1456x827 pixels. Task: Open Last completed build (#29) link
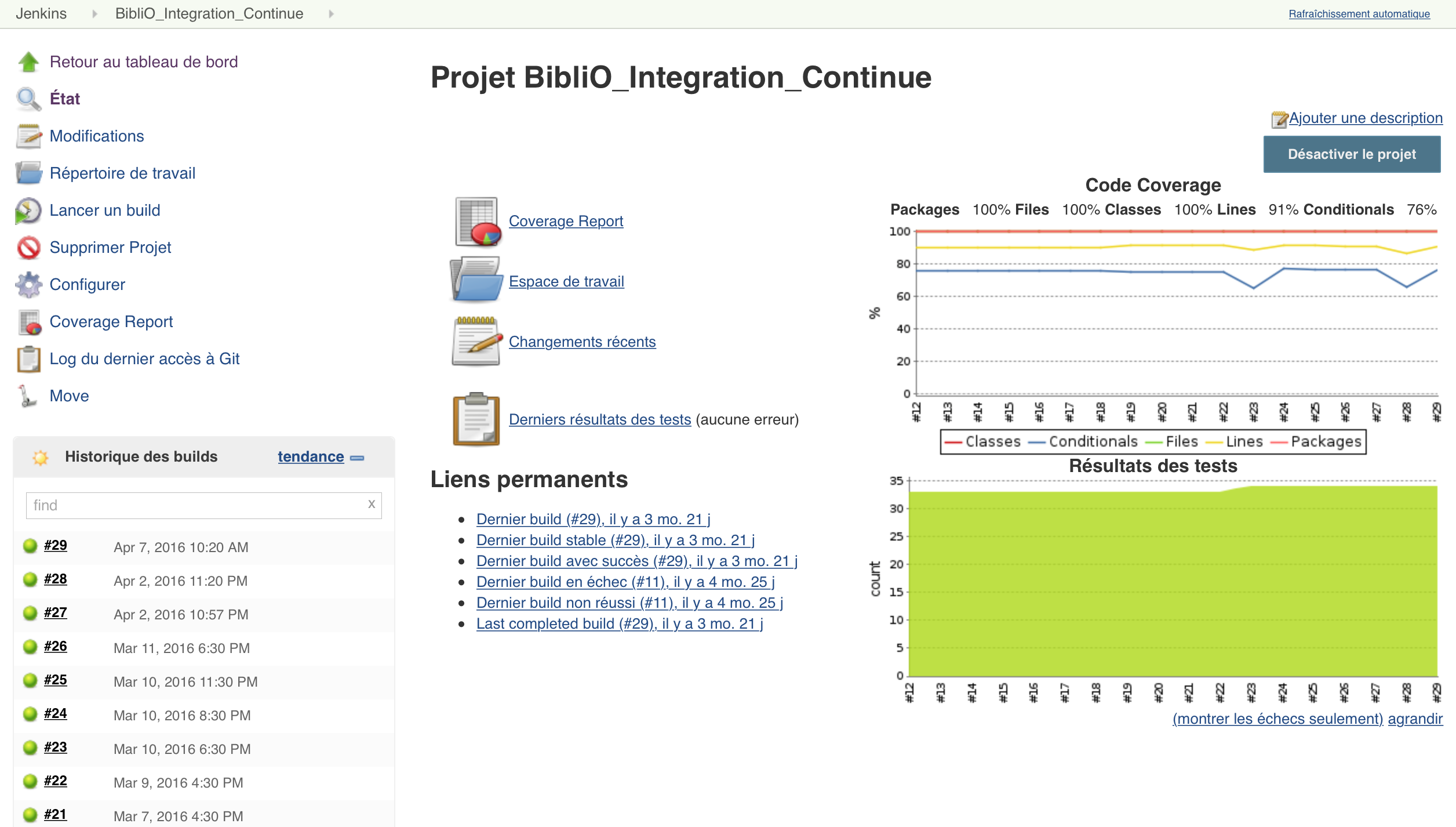click(x=620, y=623)
